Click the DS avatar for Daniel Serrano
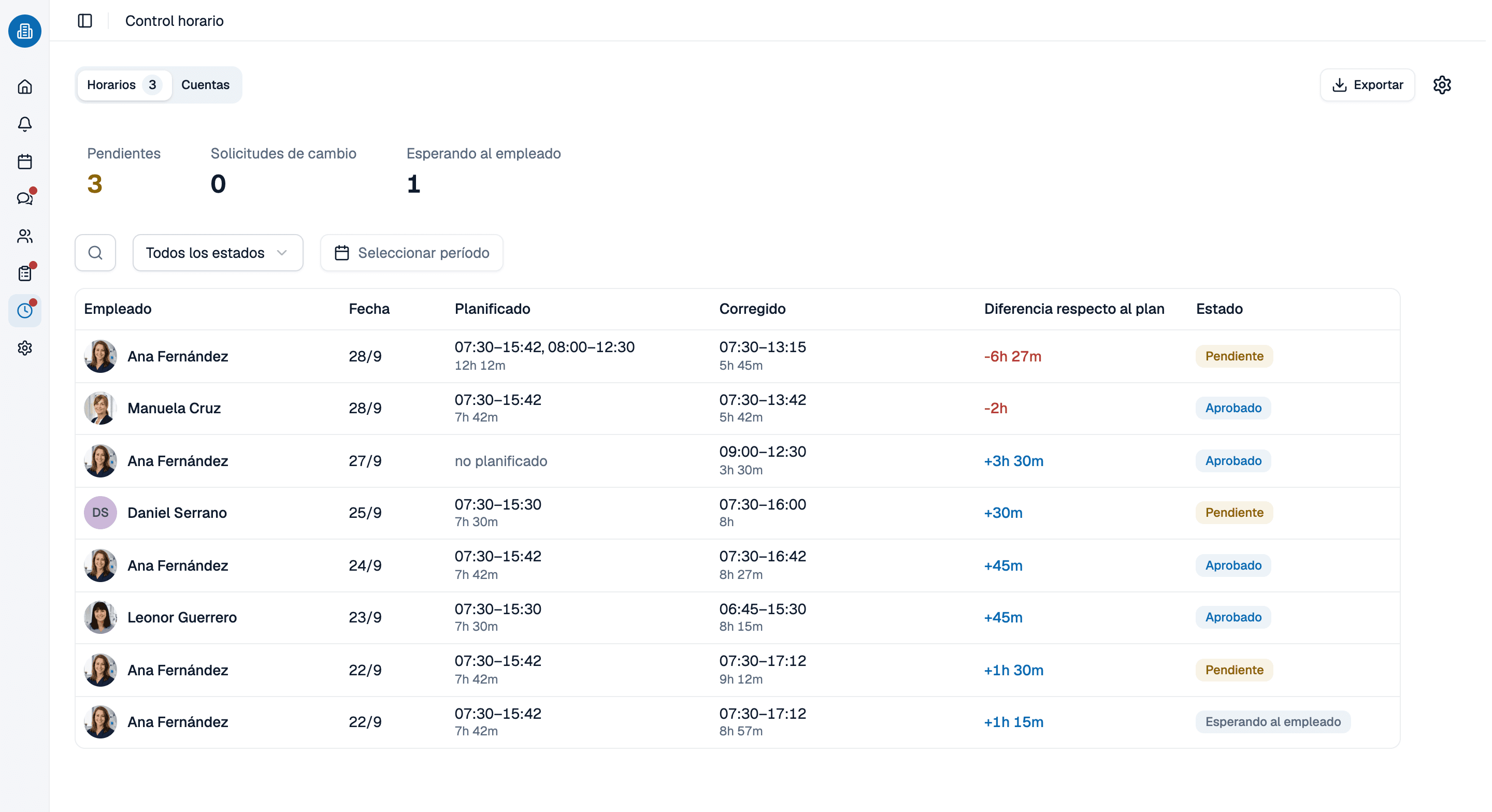Image resolution: width=1492 pixels, height=812 pixels. (x=100, y=513)
